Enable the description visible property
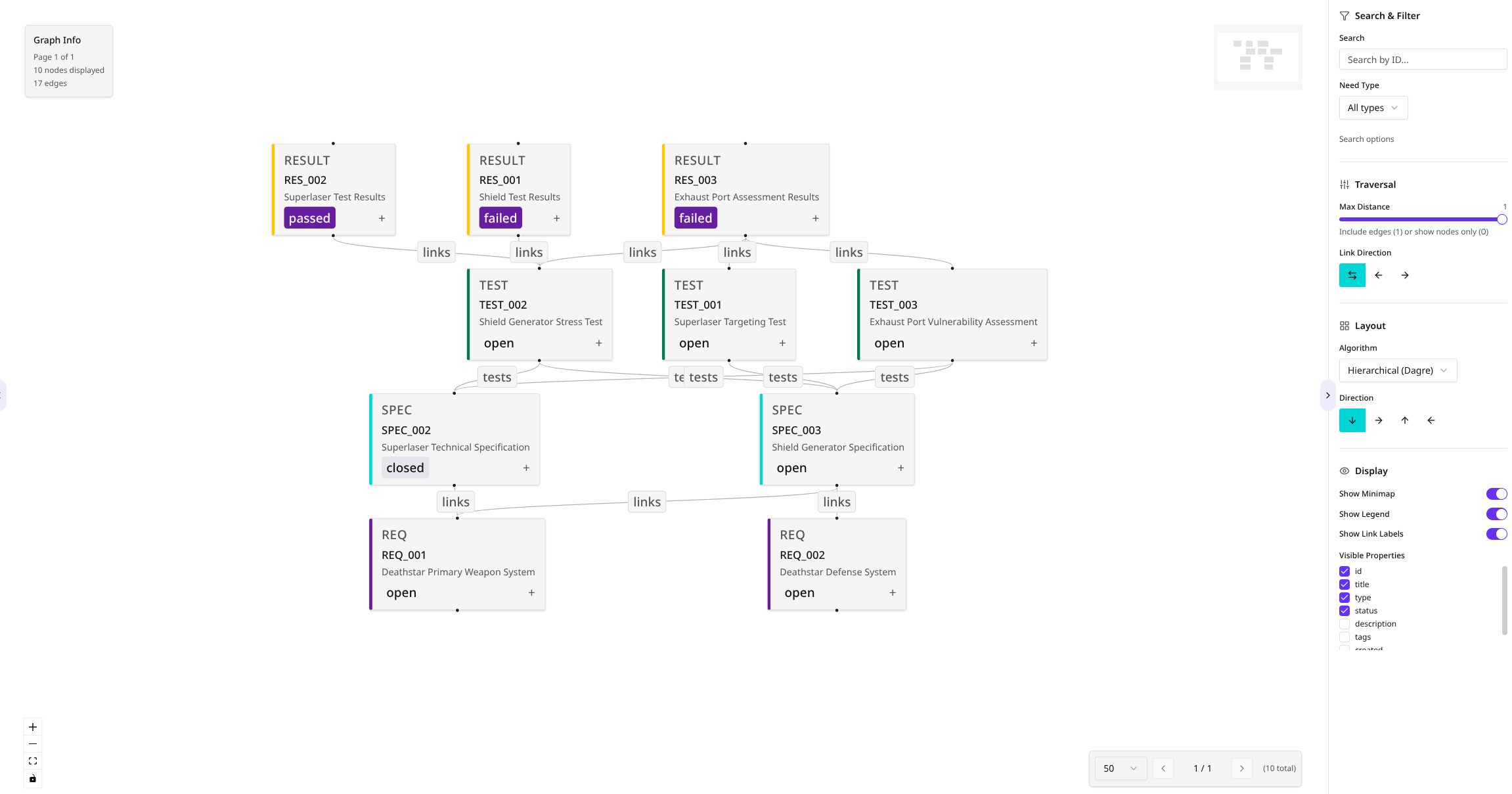Viewport: 1512px width, 794px height. (1344, 623)
